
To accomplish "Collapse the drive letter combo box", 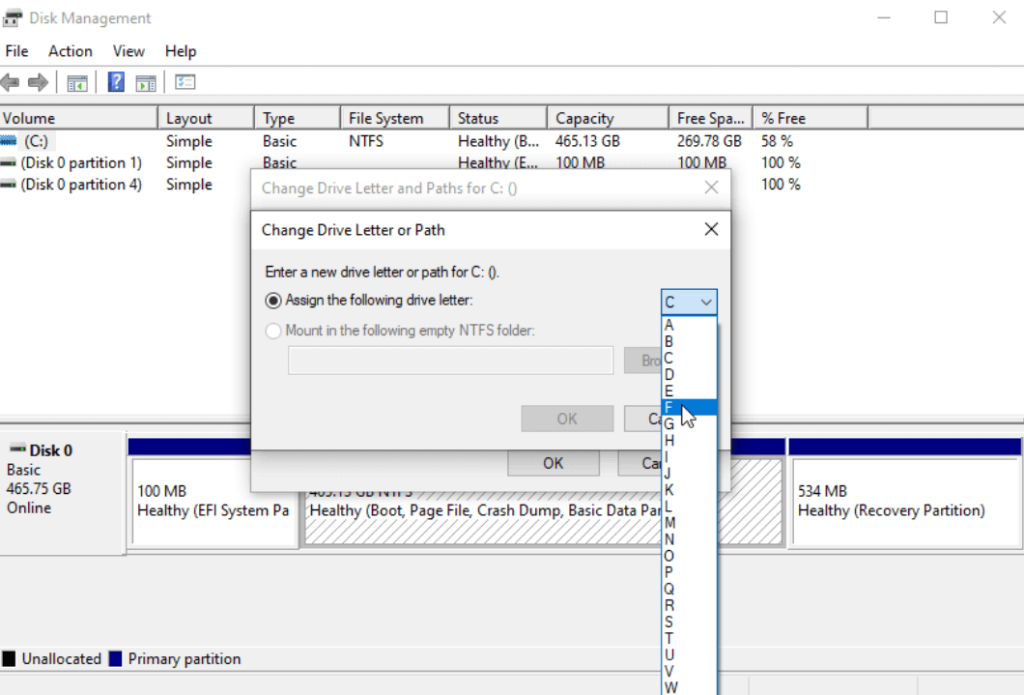I will (689, 302).
